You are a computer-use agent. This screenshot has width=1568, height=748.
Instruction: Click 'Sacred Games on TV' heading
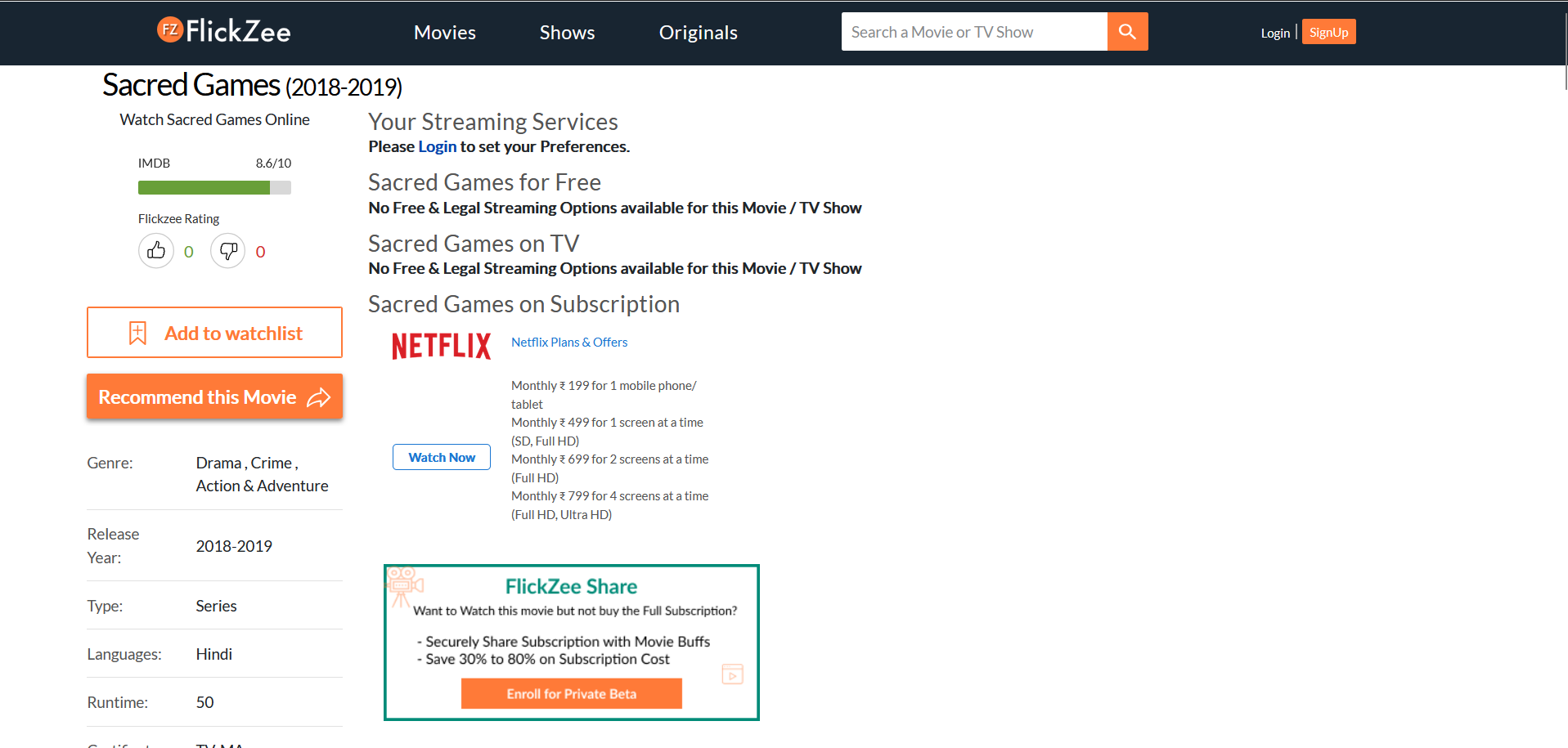click(474, 244)
